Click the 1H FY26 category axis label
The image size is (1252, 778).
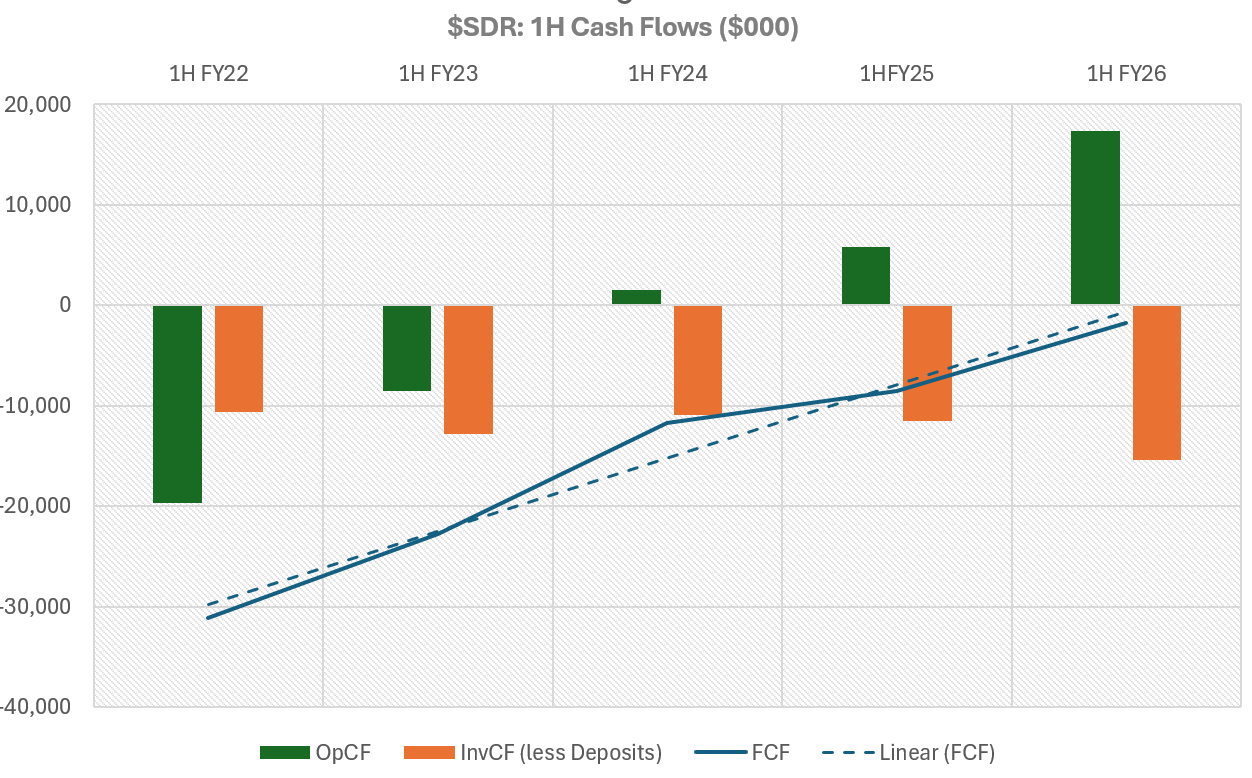[1126, 73]
